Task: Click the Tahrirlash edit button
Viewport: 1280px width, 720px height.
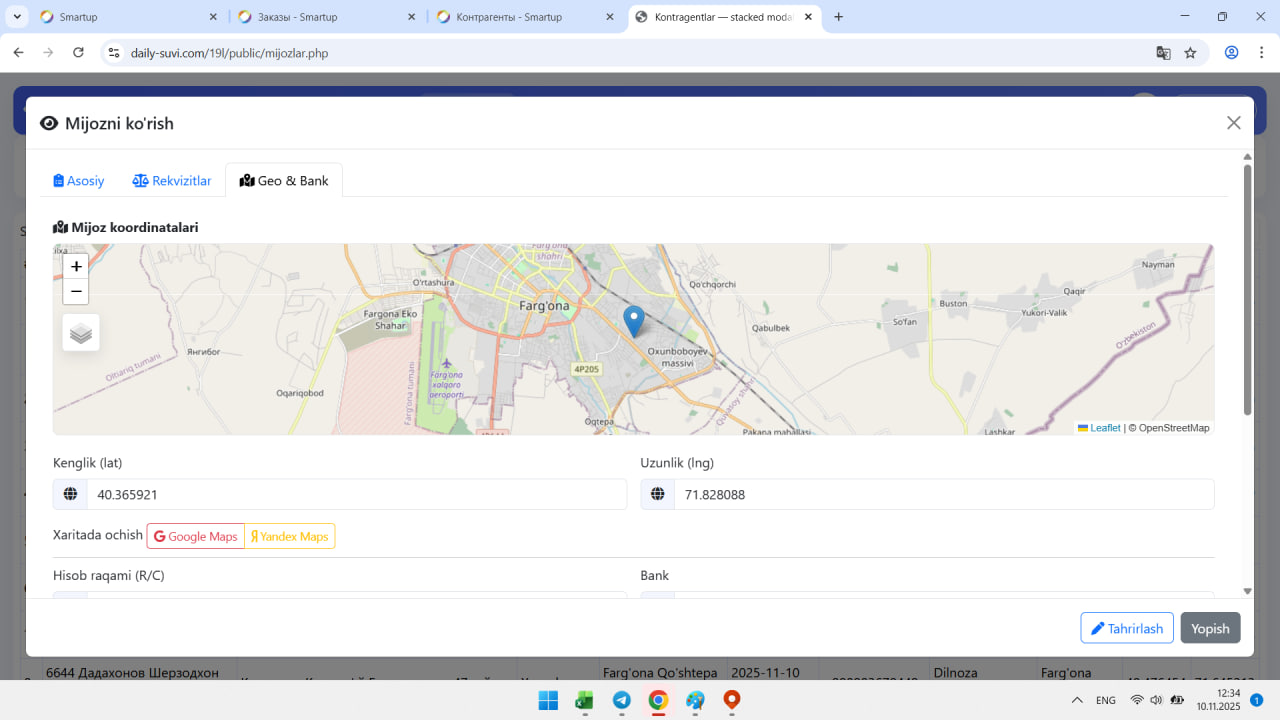Action: pyautogui.click(x=1127, y=628)
